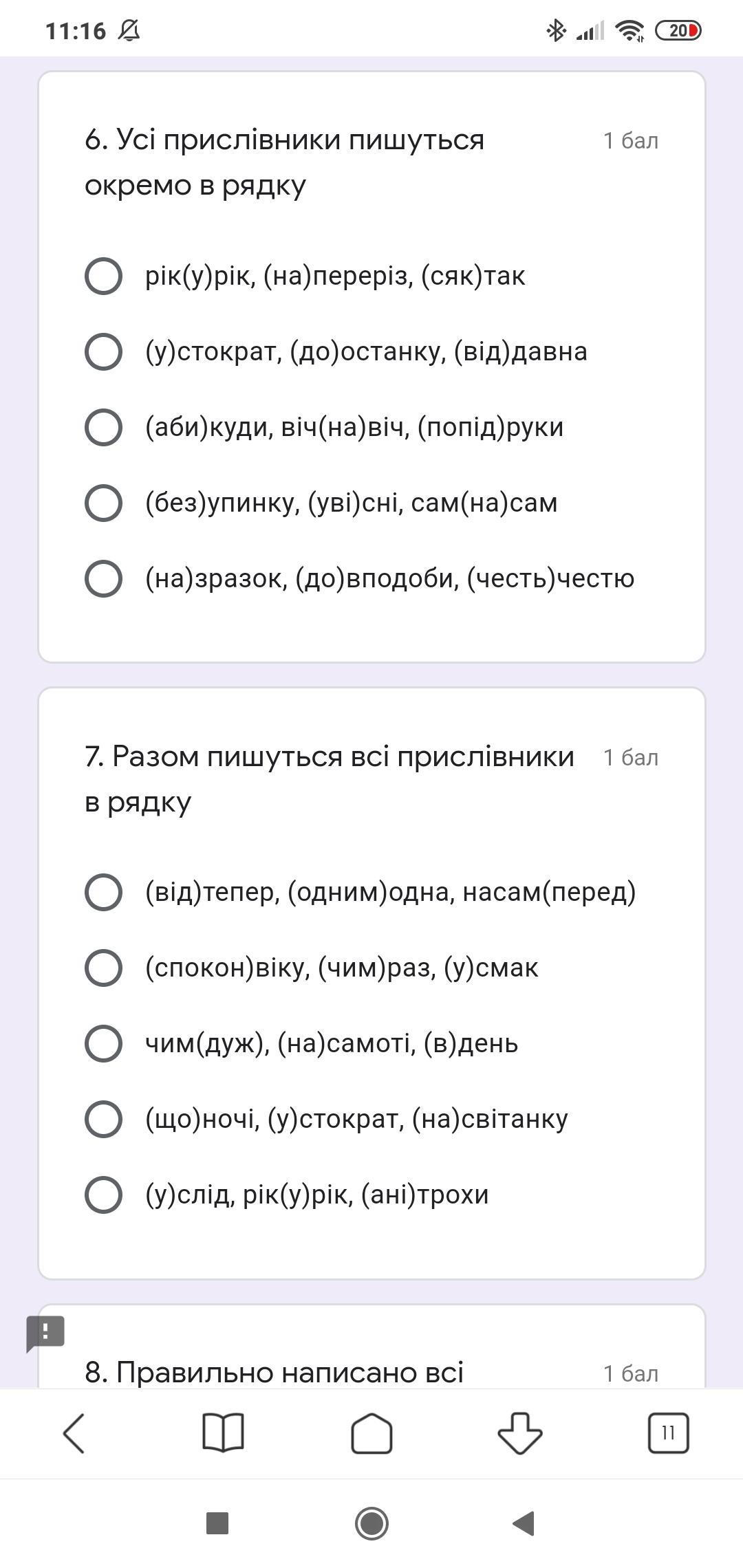The height and width of the screenshot is (1568, 743).
Task: Open the tab switcher showing 11
Action: coord(668,1434)
